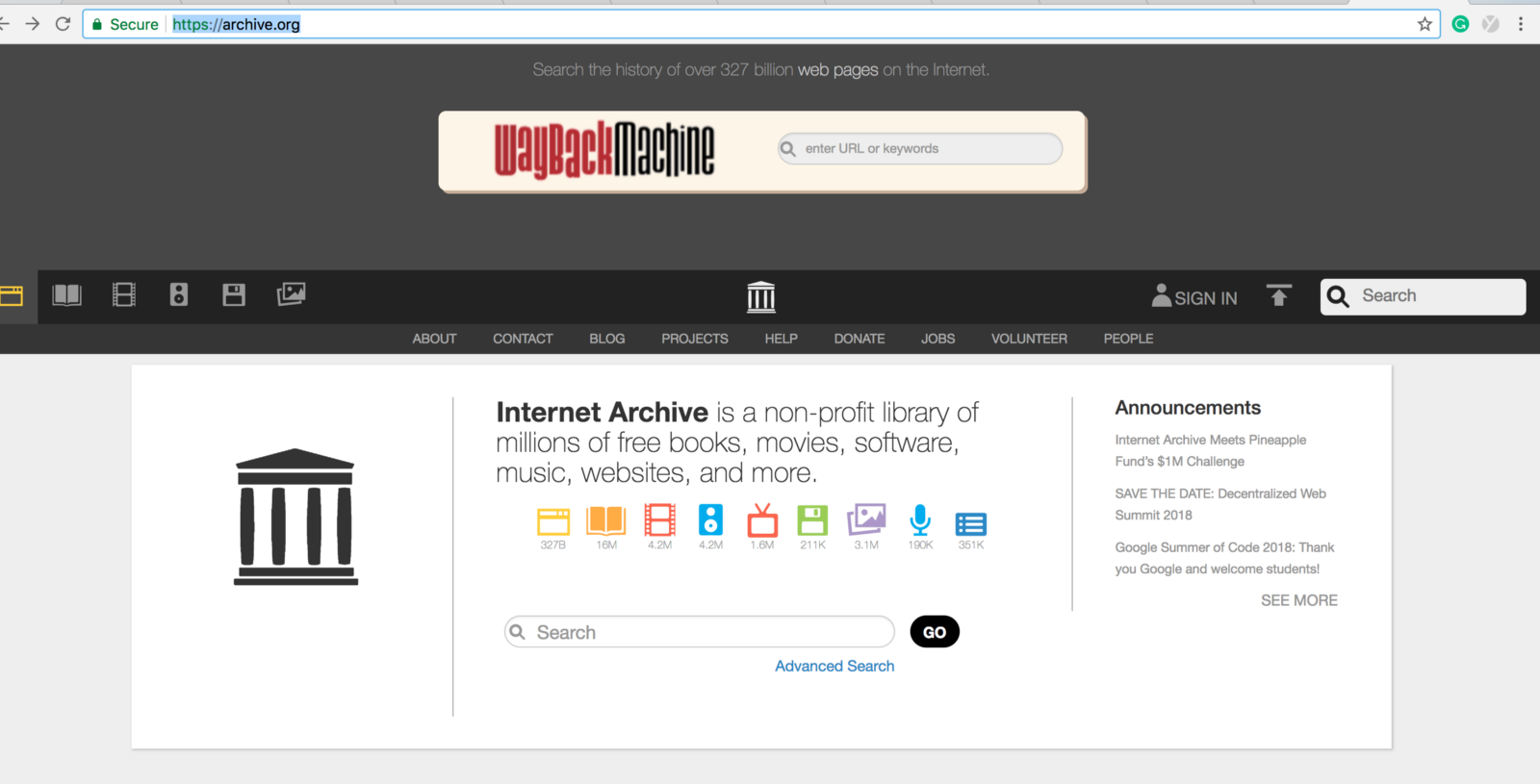Go to the BLOG
This screenshot has width=1540, height=784.
[x=607, y=339]
